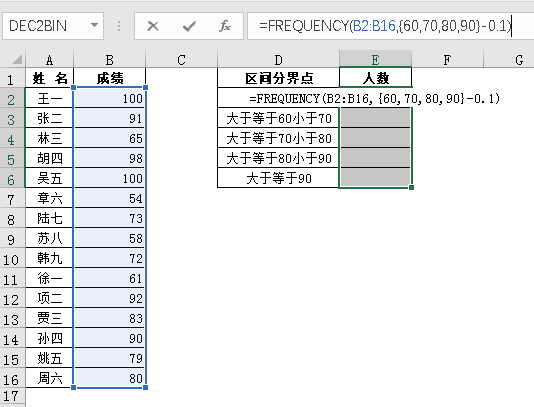This screenshot has width=534, height=407.
Task: Select row 7 header
Action: (11, 199)
